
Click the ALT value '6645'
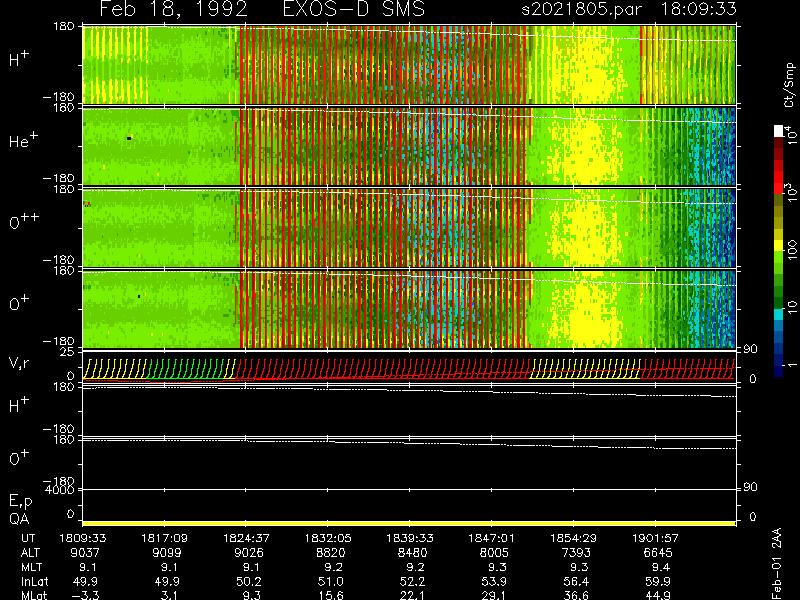(x=658, y=553)
